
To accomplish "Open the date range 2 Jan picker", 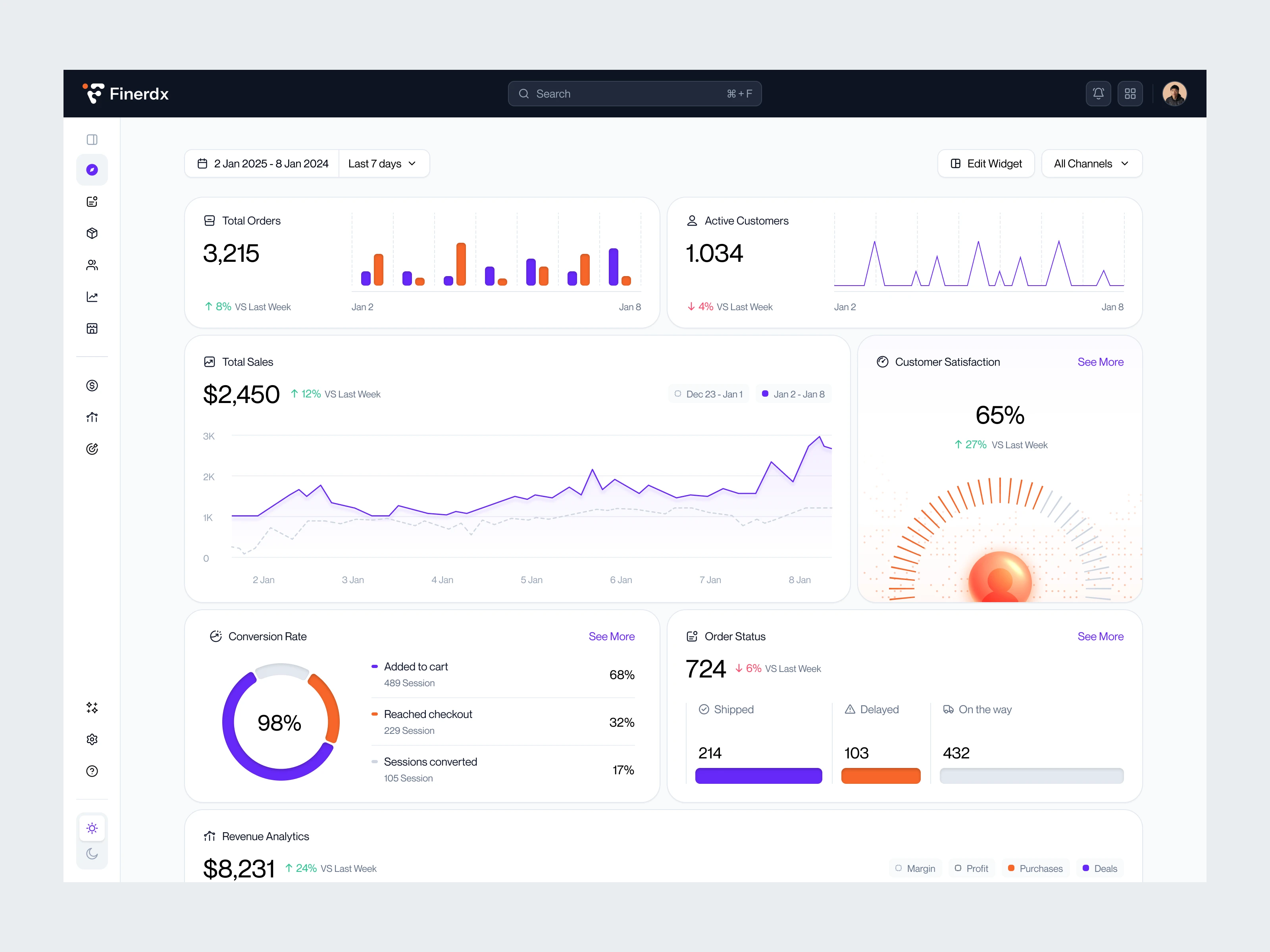I will (263, 163).
